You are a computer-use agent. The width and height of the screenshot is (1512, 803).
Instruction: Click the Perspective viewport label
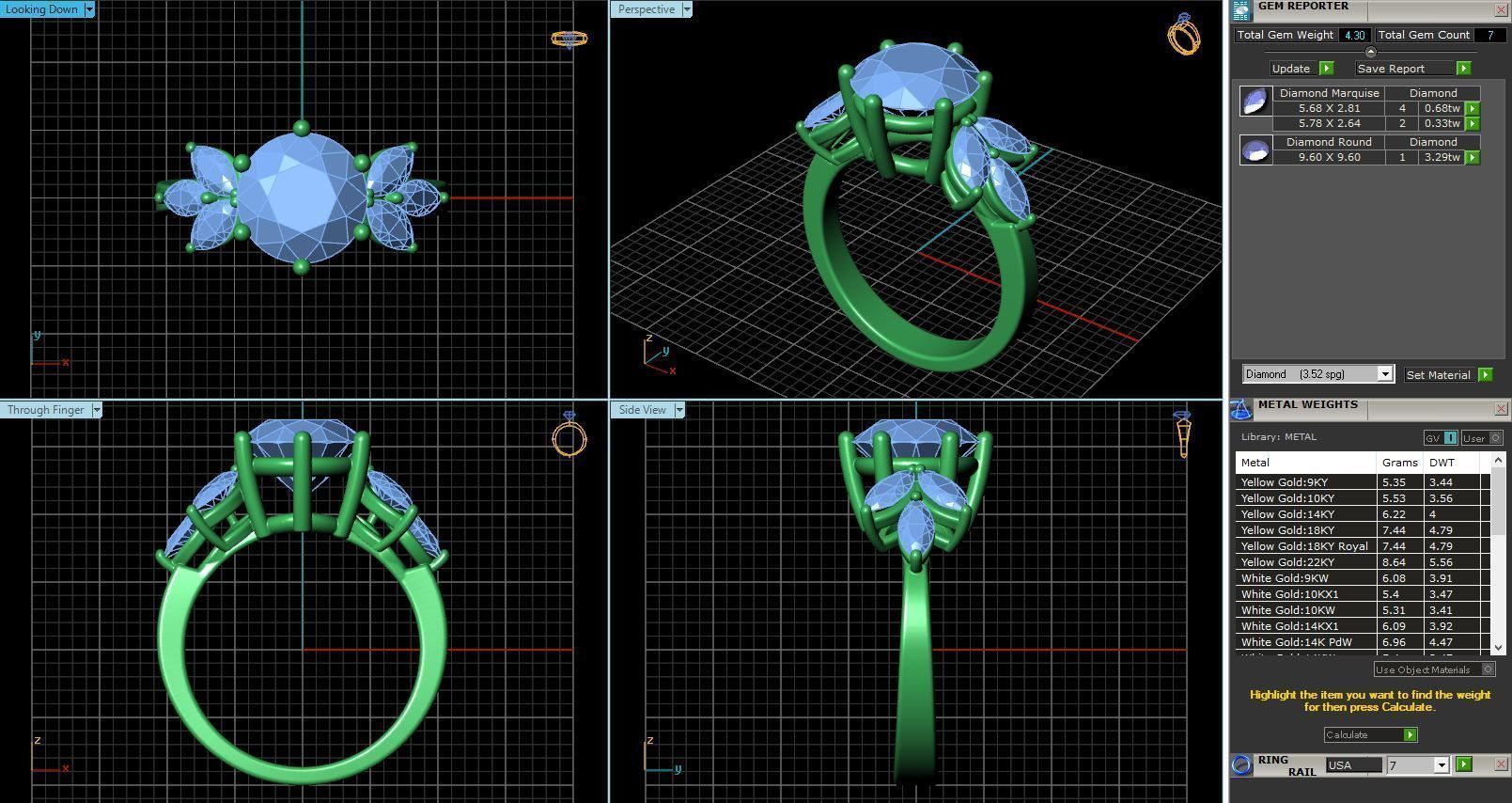647,9
